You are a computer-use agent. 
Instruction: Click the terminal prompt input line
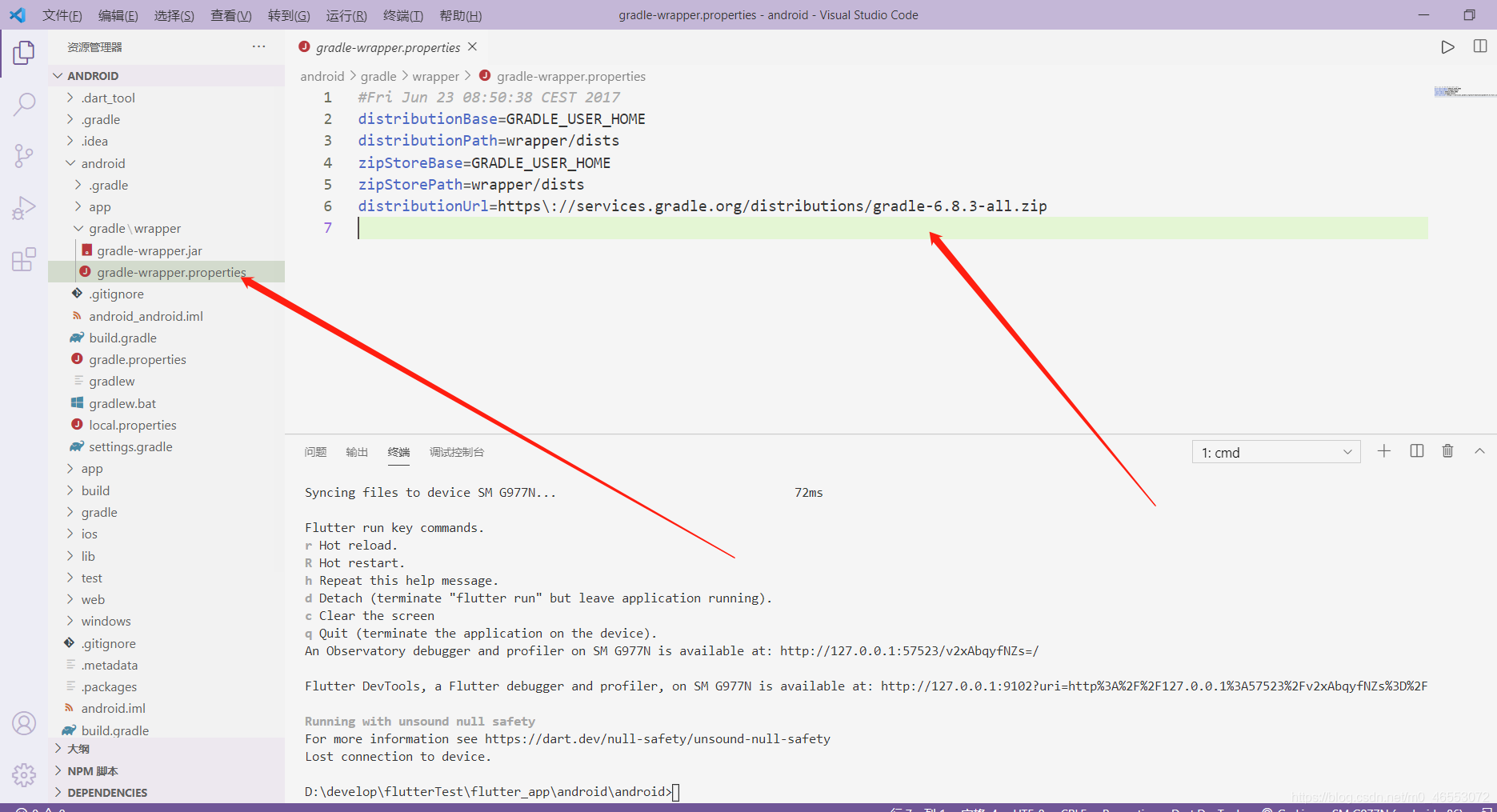coord(492,791)
